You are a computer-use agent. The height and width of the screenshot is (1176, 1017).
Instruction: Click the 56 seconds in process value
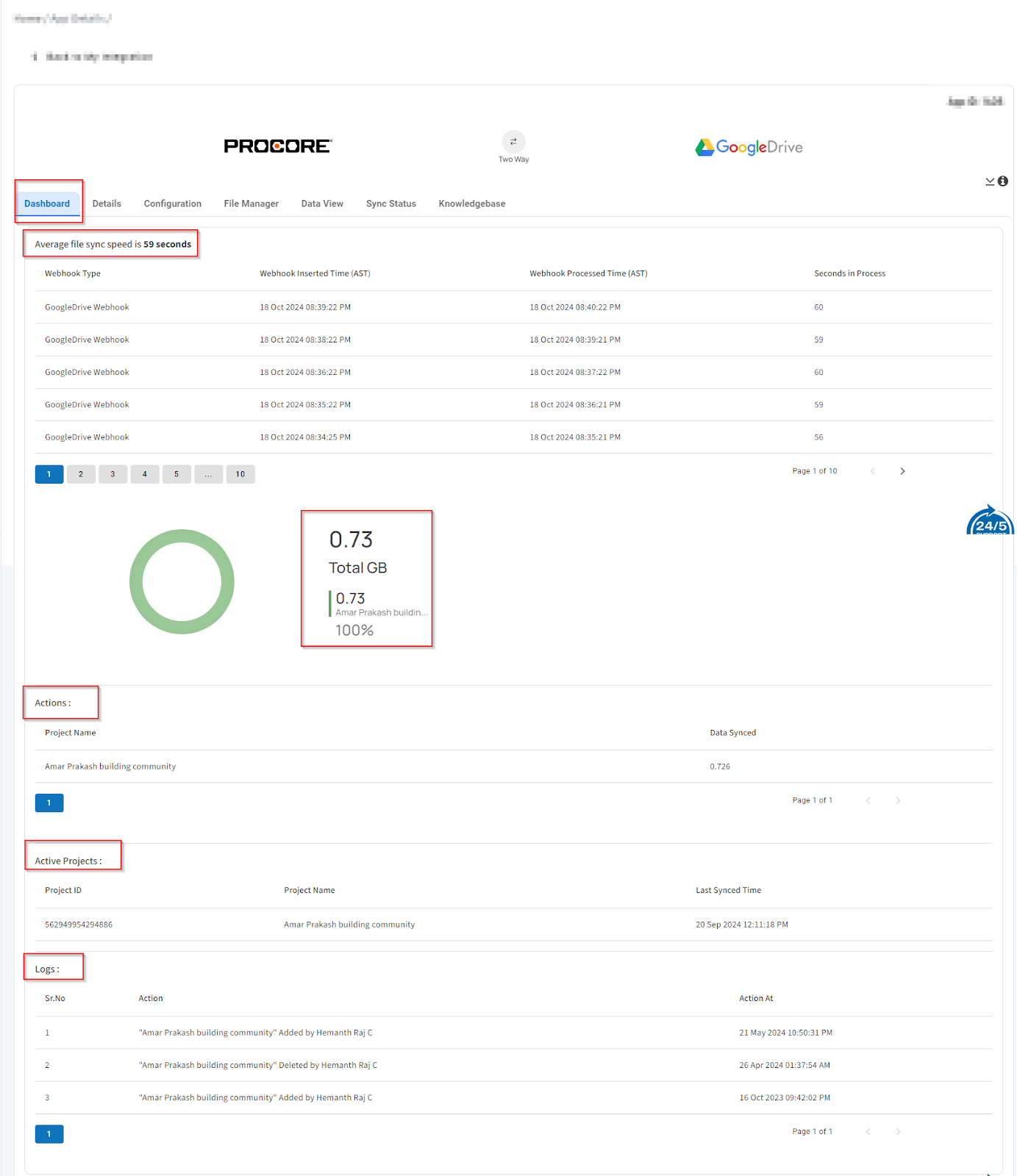[x=818, y=437]
